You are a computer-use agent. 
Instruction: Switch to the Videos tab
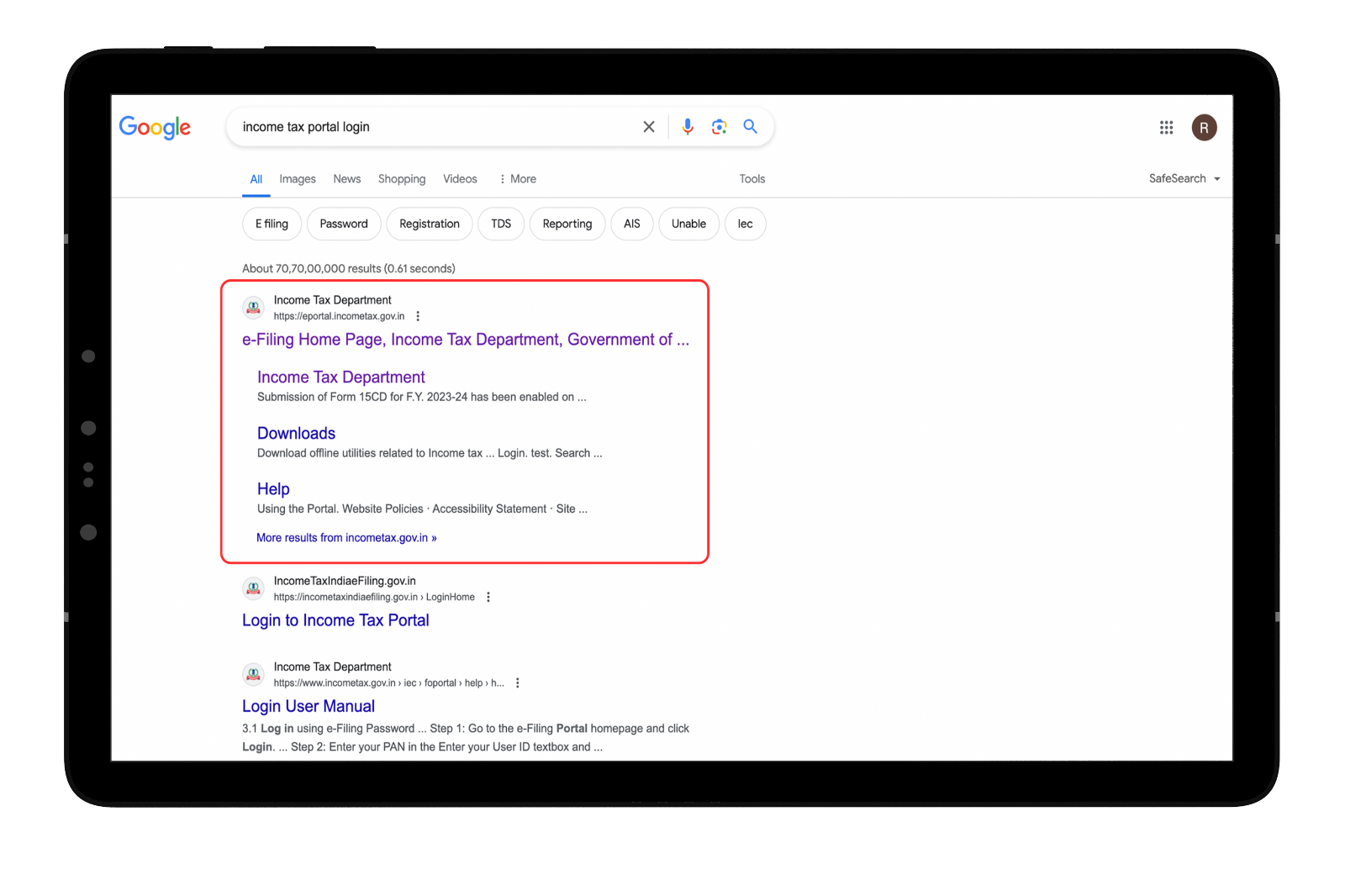(x=460, y=179)
